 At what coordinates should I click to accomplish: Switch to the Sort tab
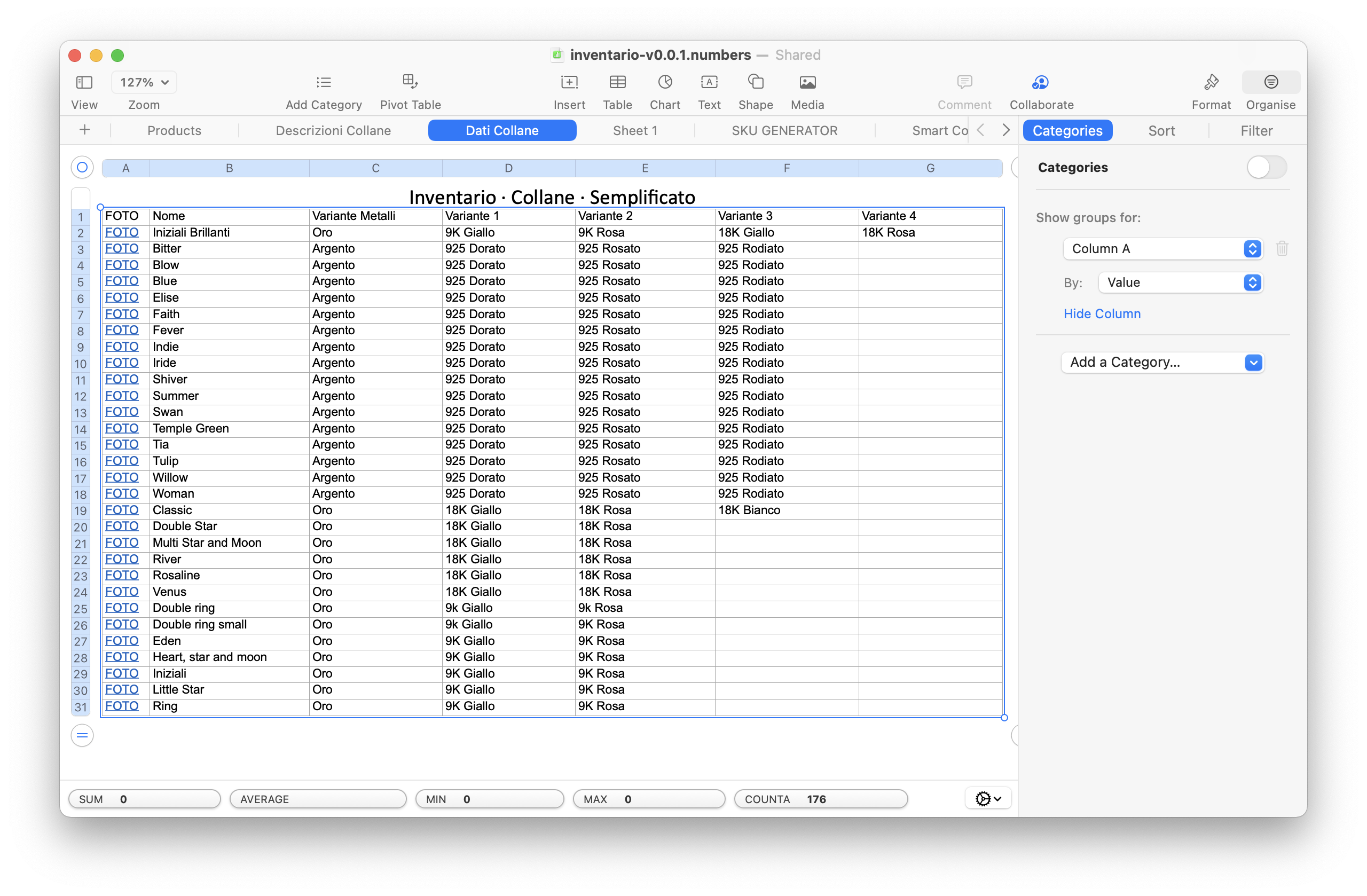1161,131
